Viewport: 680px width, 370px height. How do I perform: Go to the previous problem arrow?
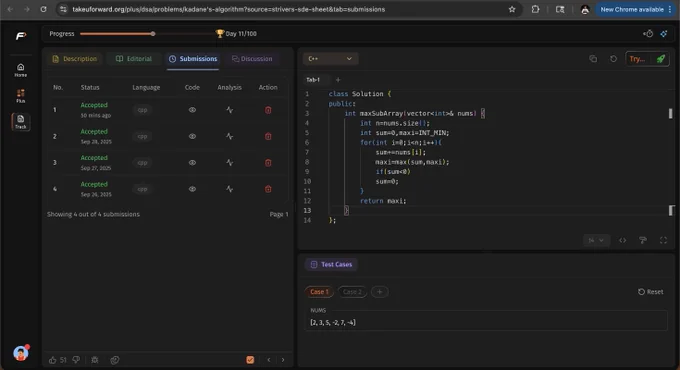(x=269, y=360)
